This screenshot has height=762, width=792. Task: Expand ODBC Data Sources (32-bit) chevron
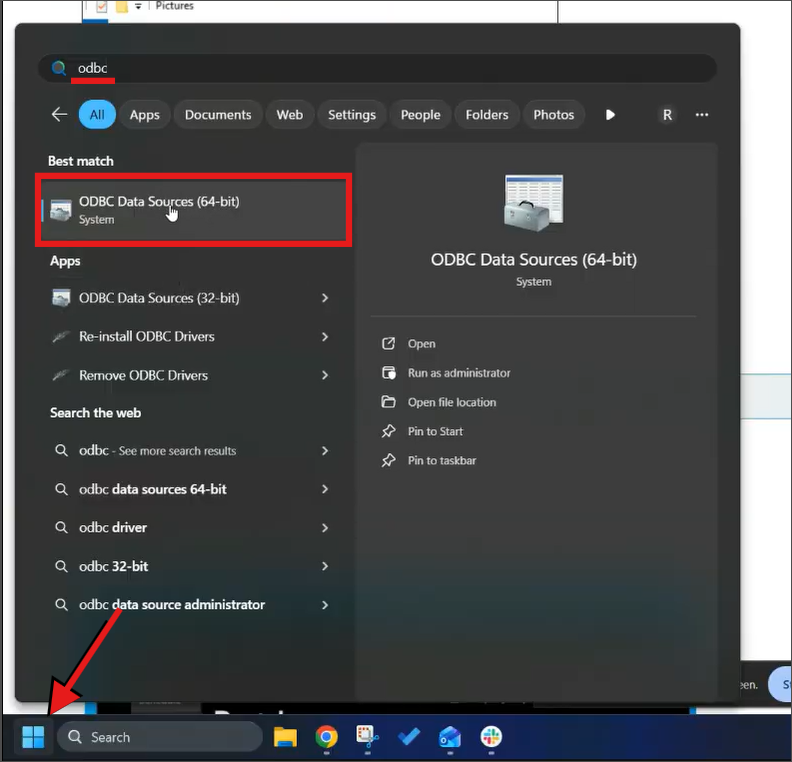click(325, 298)
